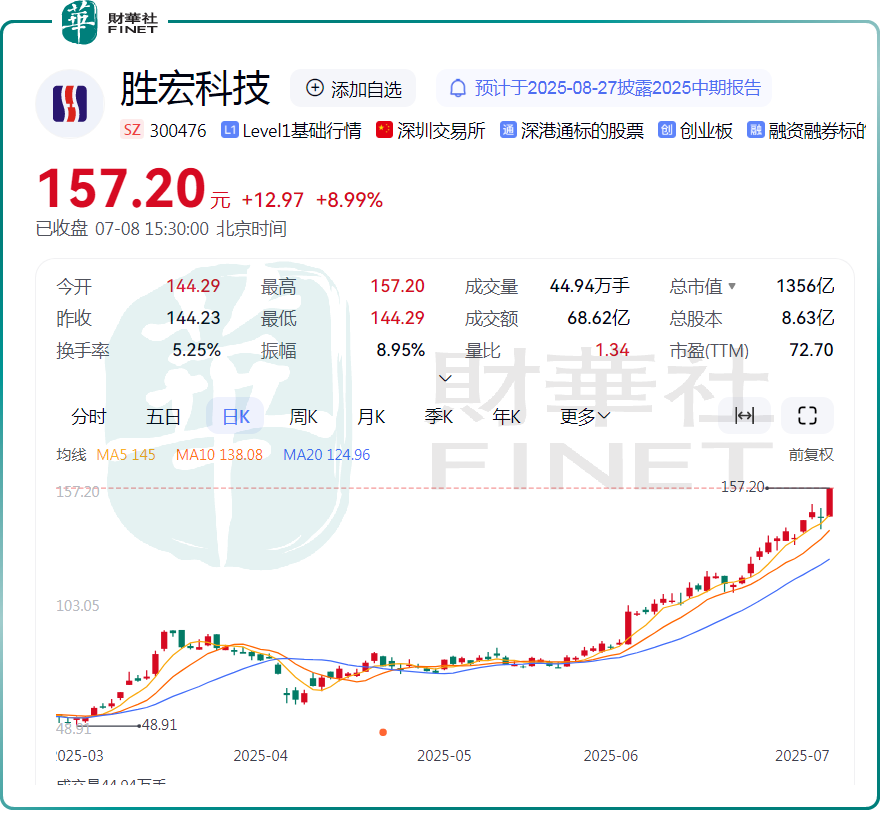Switch to 年K chart tab
Screen dimensions: 880x830
[x=506, y=416]
